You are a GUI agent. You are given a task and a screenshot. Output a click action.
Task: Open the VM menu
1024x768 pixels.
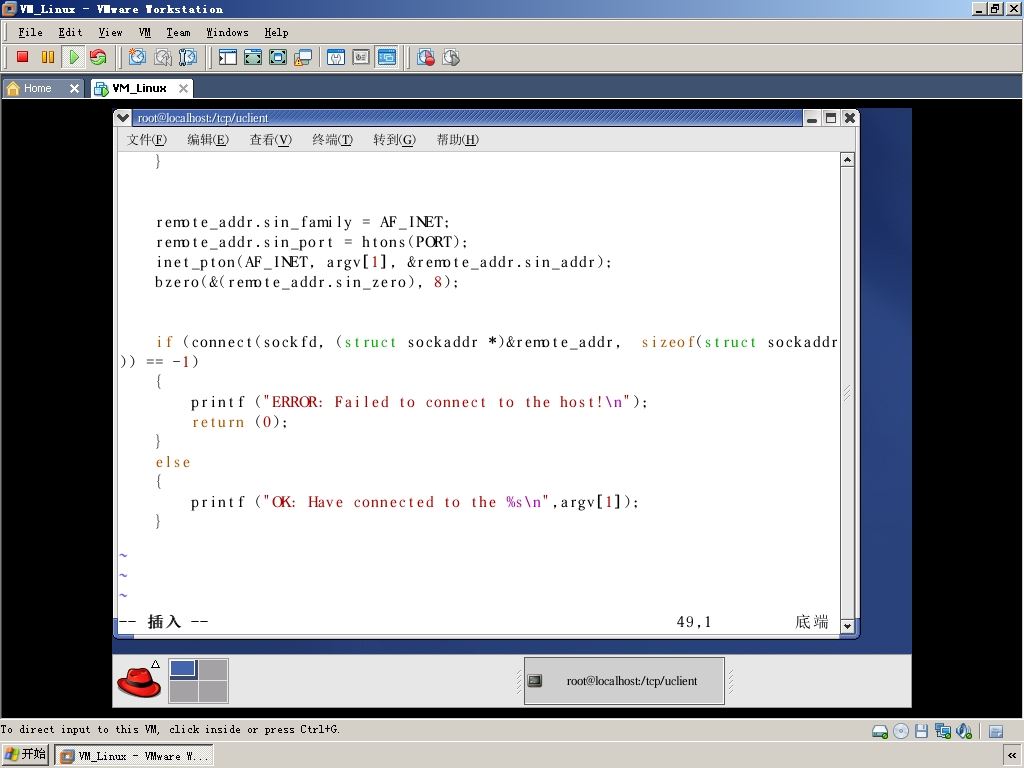click(x=144, y=32)
